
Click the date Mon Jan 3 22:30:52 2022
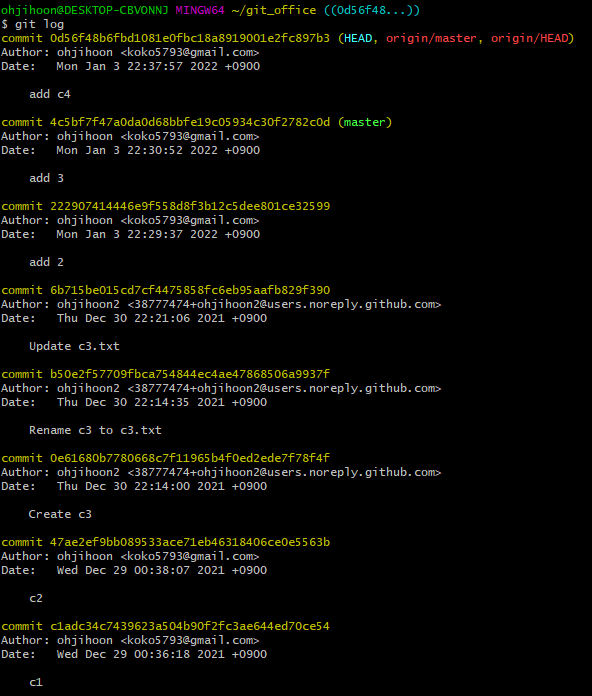click(x=137, y=150)
